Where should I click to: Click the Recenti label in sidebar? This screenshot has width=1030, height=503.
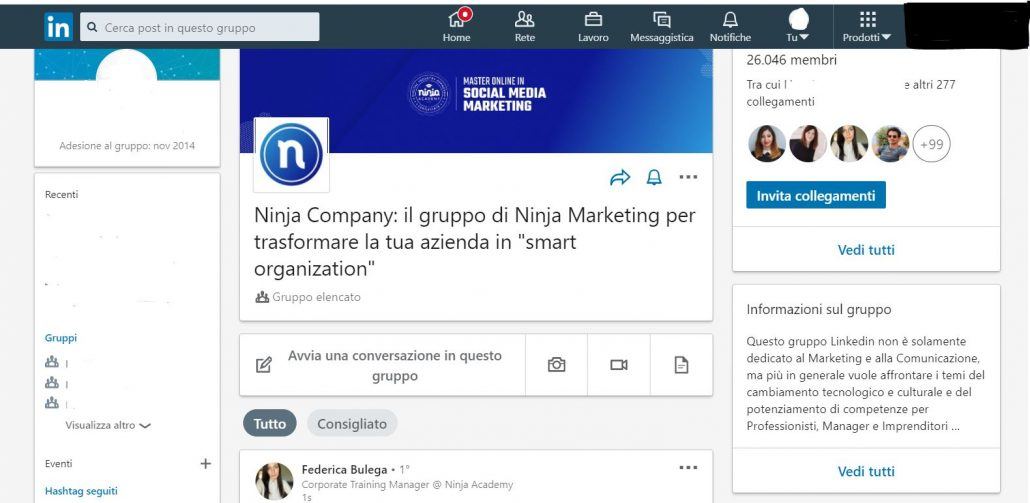click(61, 194)
